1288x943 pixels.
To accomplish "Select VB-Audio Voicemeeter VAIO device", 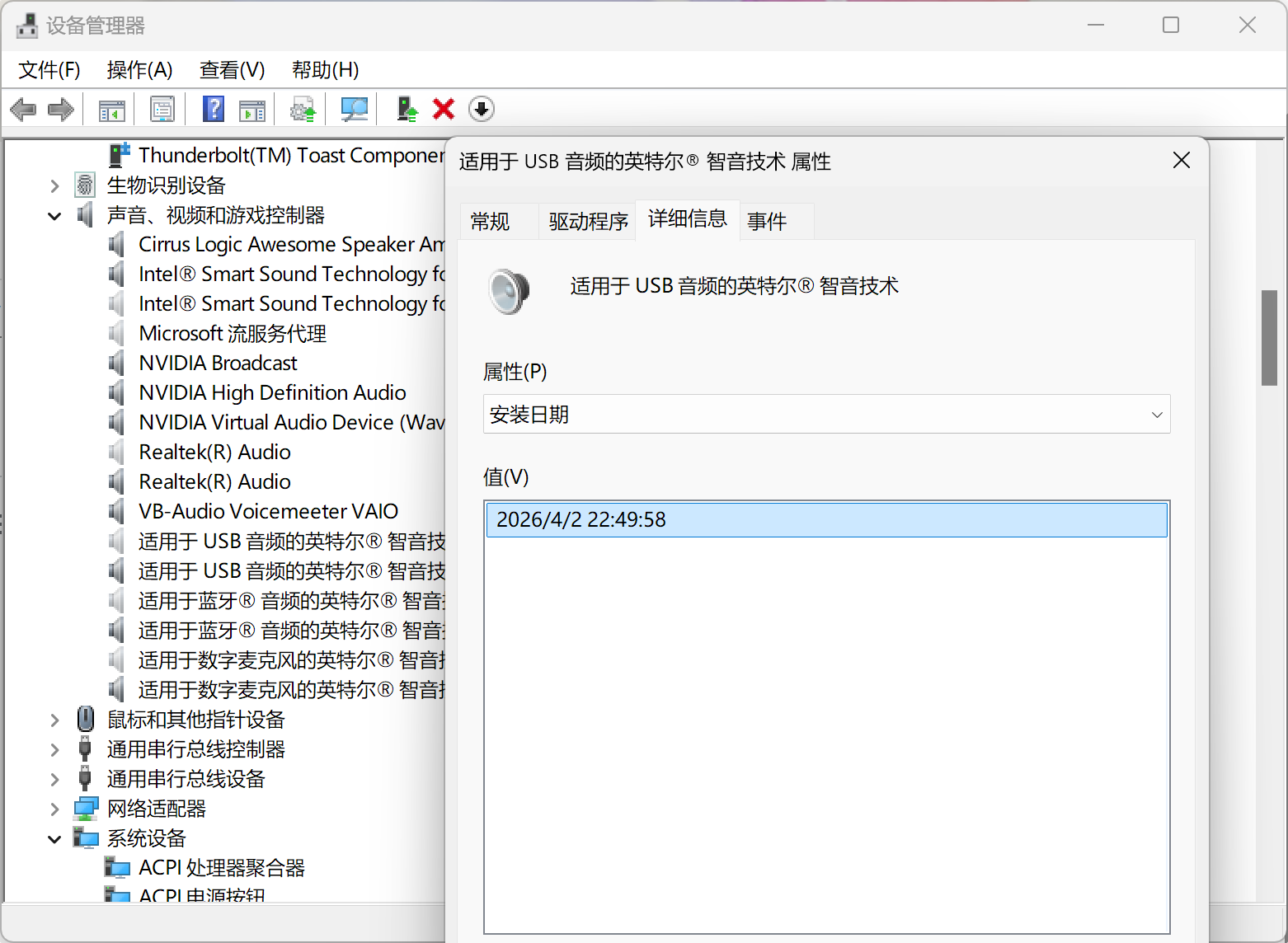I will coord(268,511).
